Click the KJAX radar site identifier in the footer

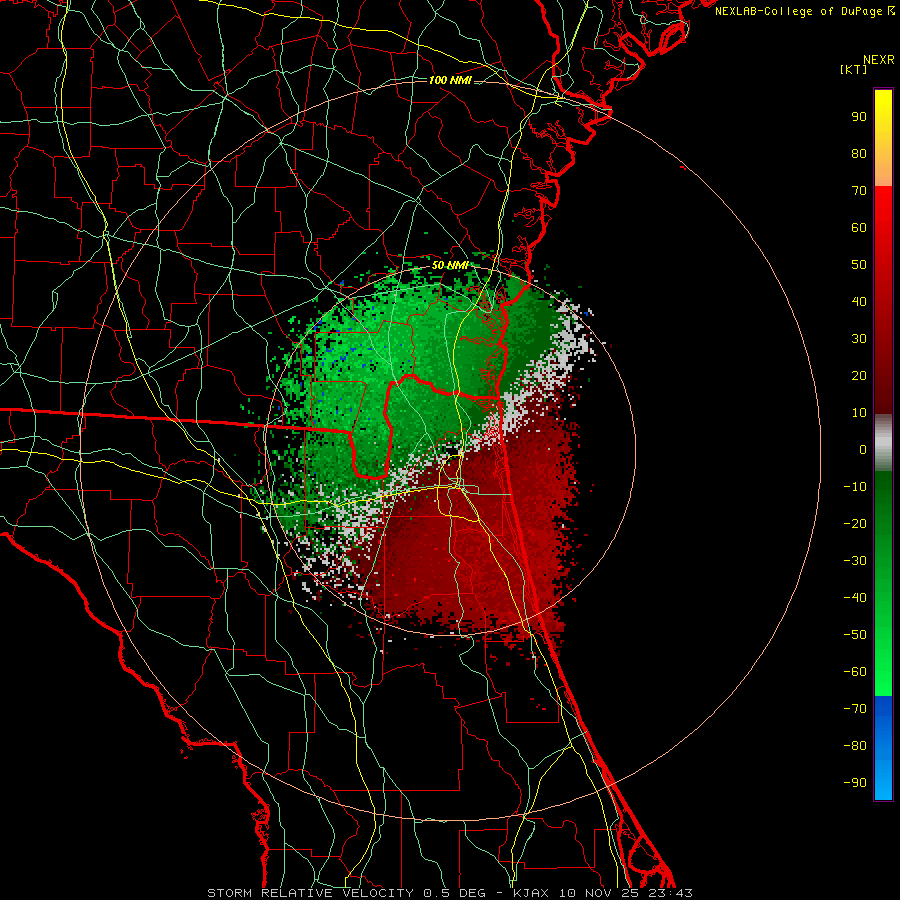click(x=531, y=893)
